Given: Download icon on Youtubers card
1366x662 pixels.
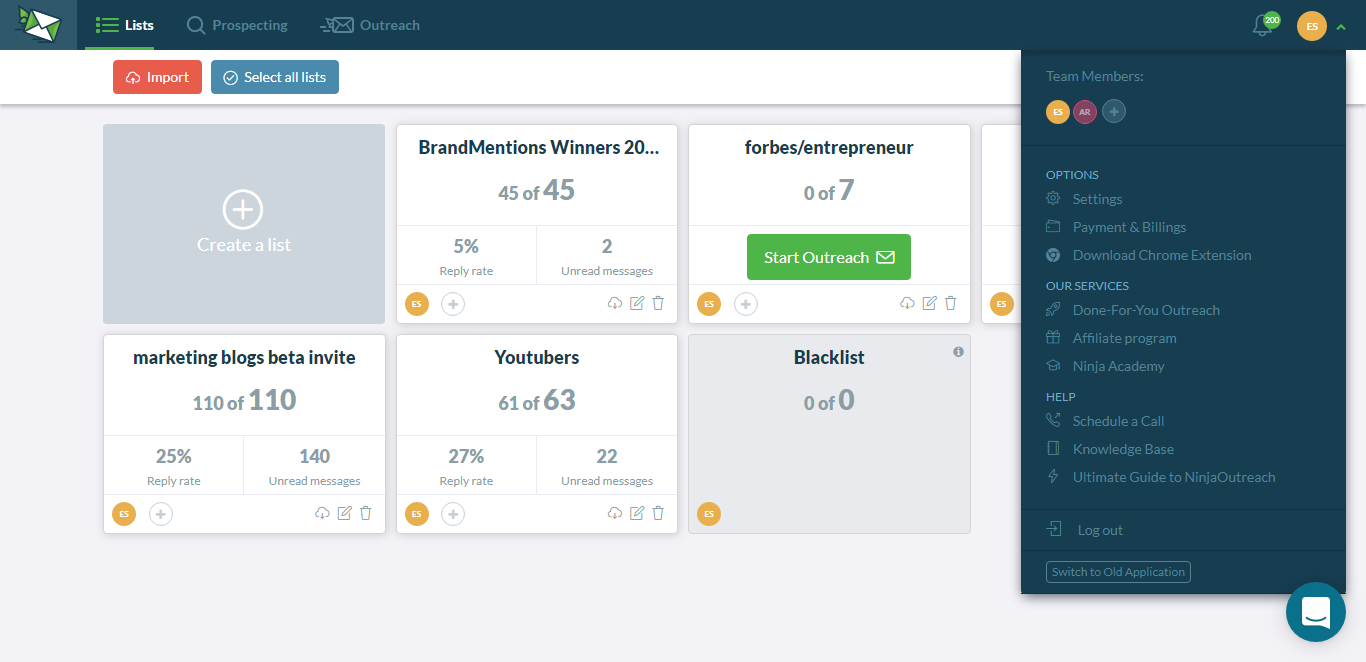Looking at the screenshot, I should [x=615, y=513].
